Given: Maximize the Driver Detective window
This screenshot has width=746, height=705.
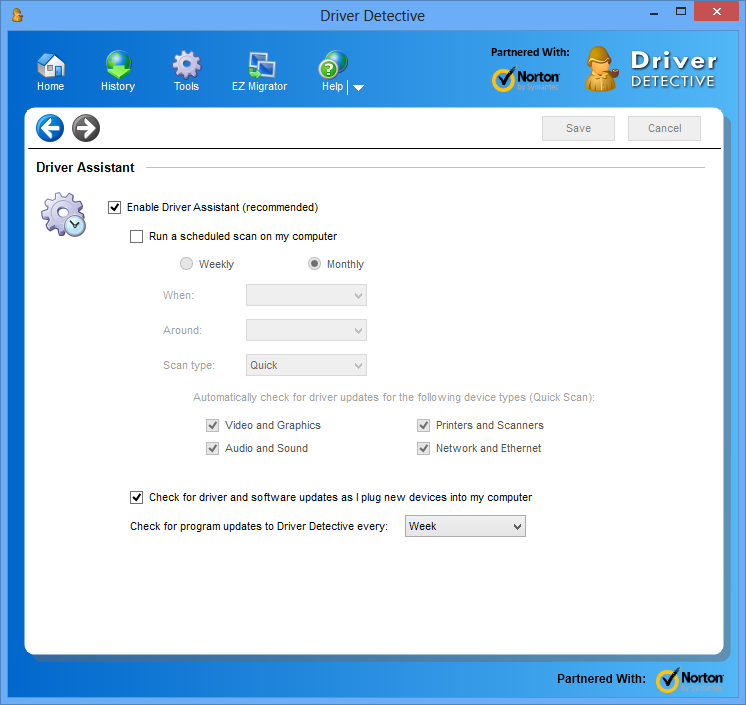Looking at the screenshot, I should (681, 11).
